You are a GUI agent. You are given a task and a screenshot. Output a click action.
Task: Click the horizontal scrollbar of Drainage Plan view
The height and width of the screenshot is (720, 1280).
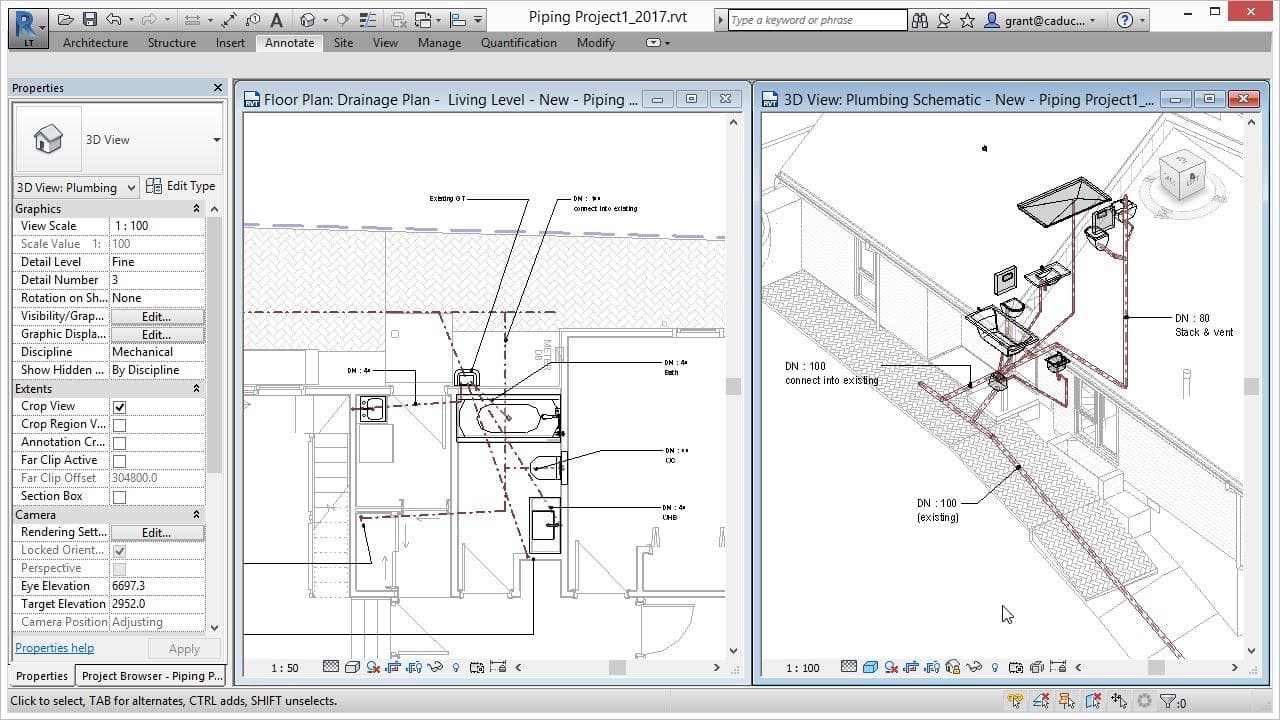click(x=617, y=667)
